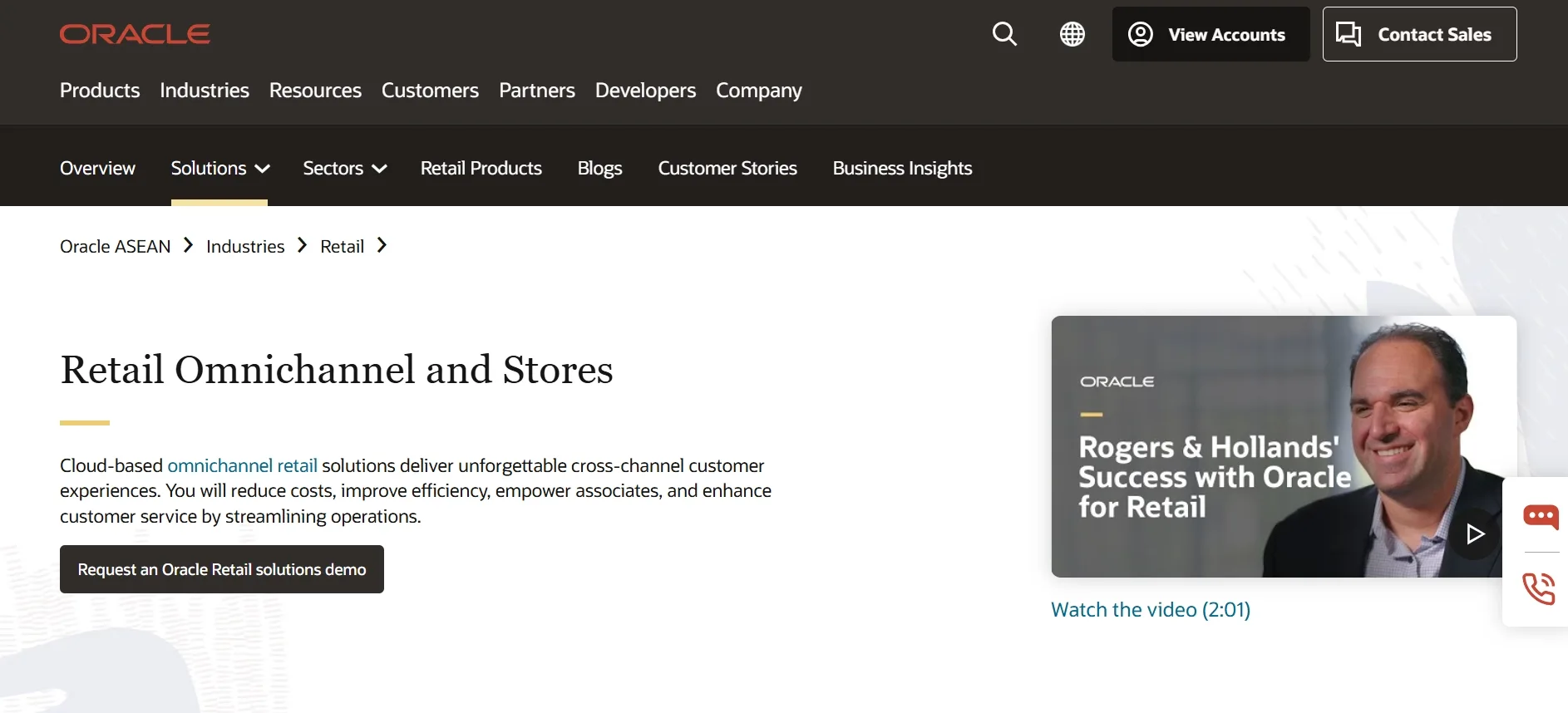Open the red chat bubble icon
The height and width of the screenshot is (713, 1568).
1541,517
